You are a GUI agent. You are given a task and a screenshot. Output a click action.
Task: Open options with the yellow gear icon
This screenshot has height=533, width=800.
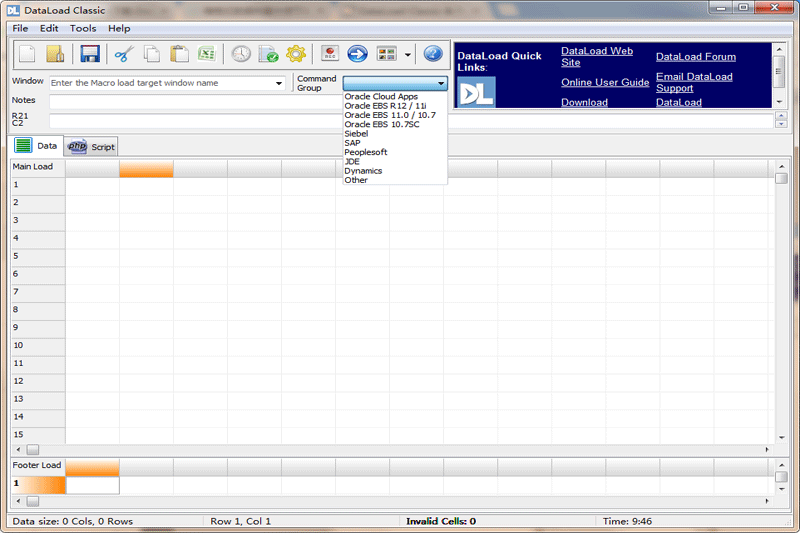pos(296,54)
